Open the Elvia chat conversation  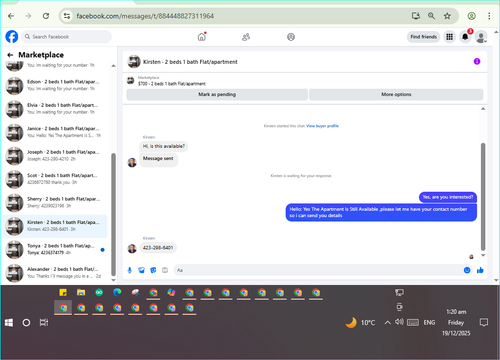coord(55,109)
